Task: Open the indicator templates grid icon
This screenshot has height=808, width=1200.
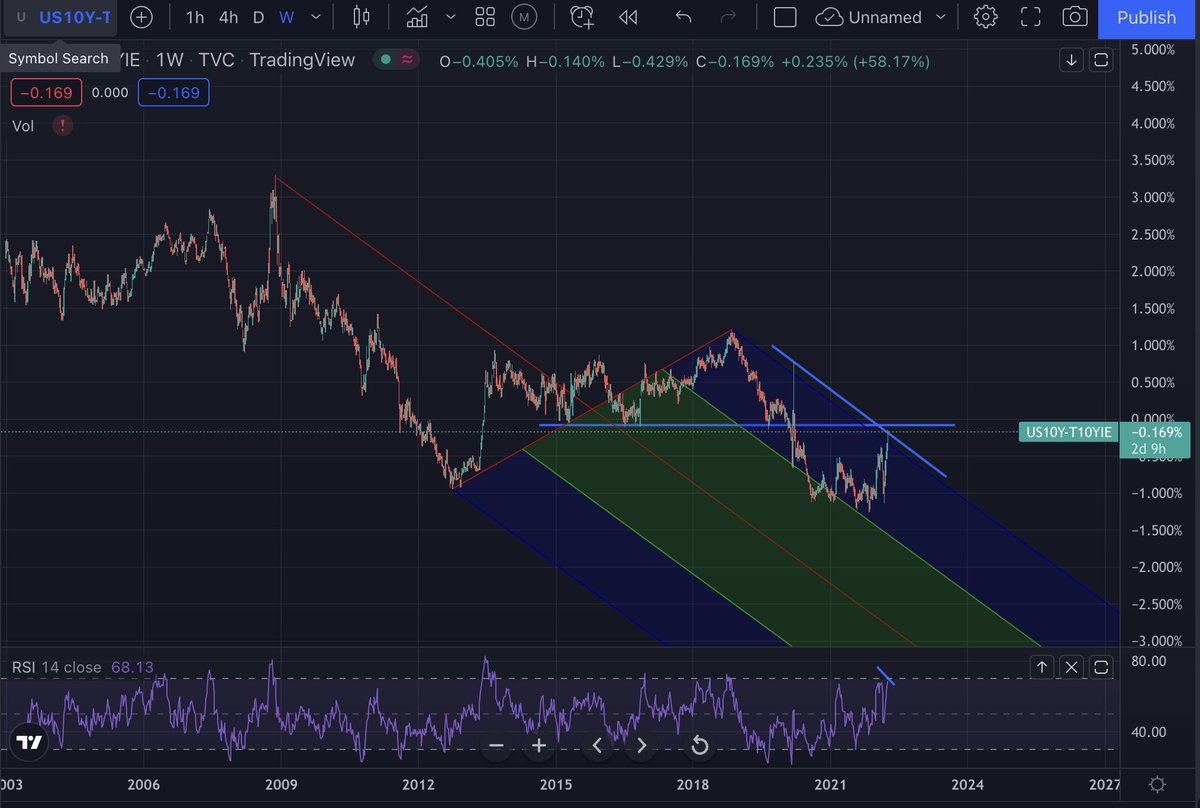Action: pos(485,17)
